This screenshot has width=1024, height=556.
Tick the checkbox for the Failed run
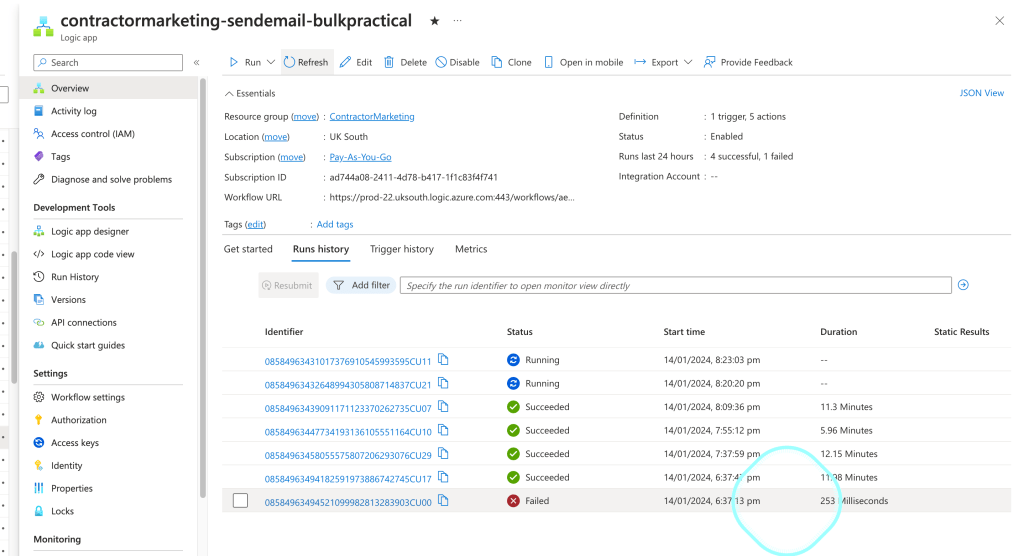(x=240, y=500)
